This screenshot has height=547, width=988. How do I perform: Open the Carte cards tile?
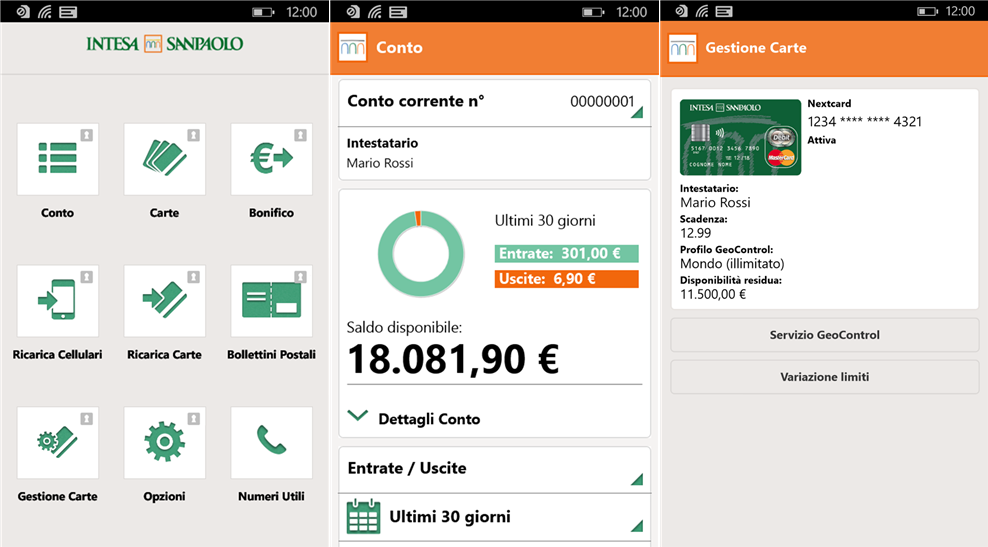pyautogui.click(x=164, y=159)
